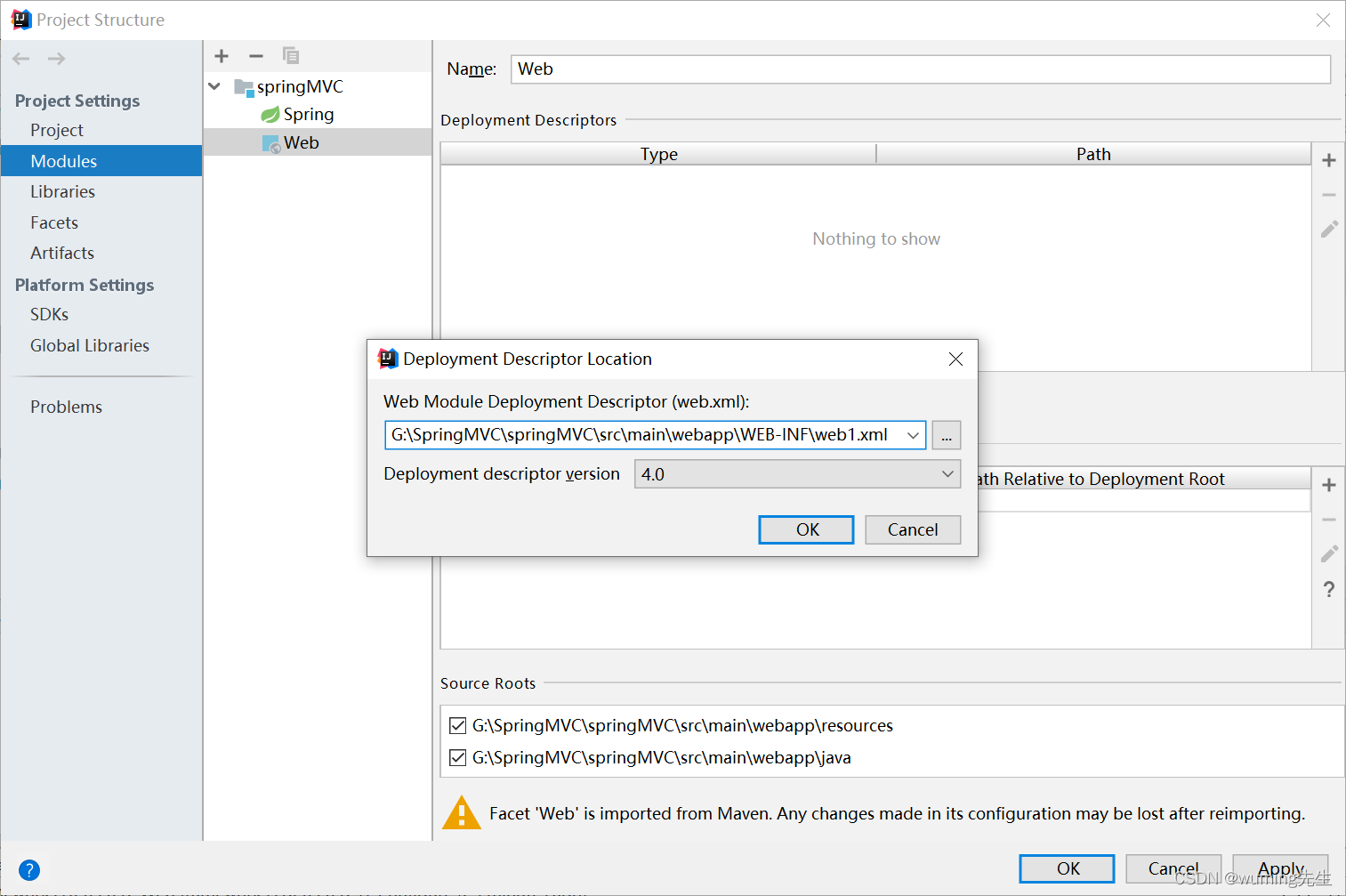Screen dimensions: 1346x896
Task: Click the back navigation arrow
Action: point(21,59)
